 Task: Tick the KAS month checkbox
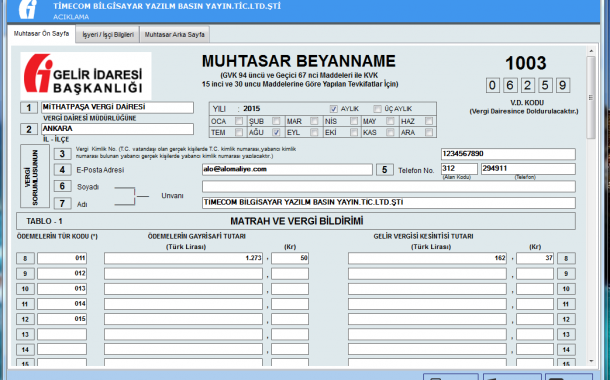(x=390, y=133)
